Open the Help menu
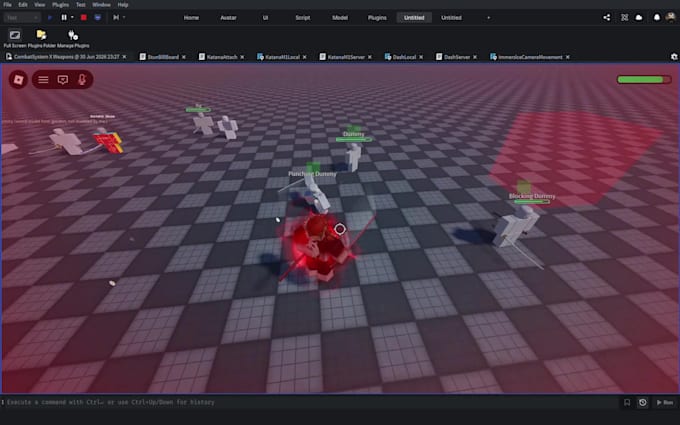680x425 pixels. click(x=123, y=5)
